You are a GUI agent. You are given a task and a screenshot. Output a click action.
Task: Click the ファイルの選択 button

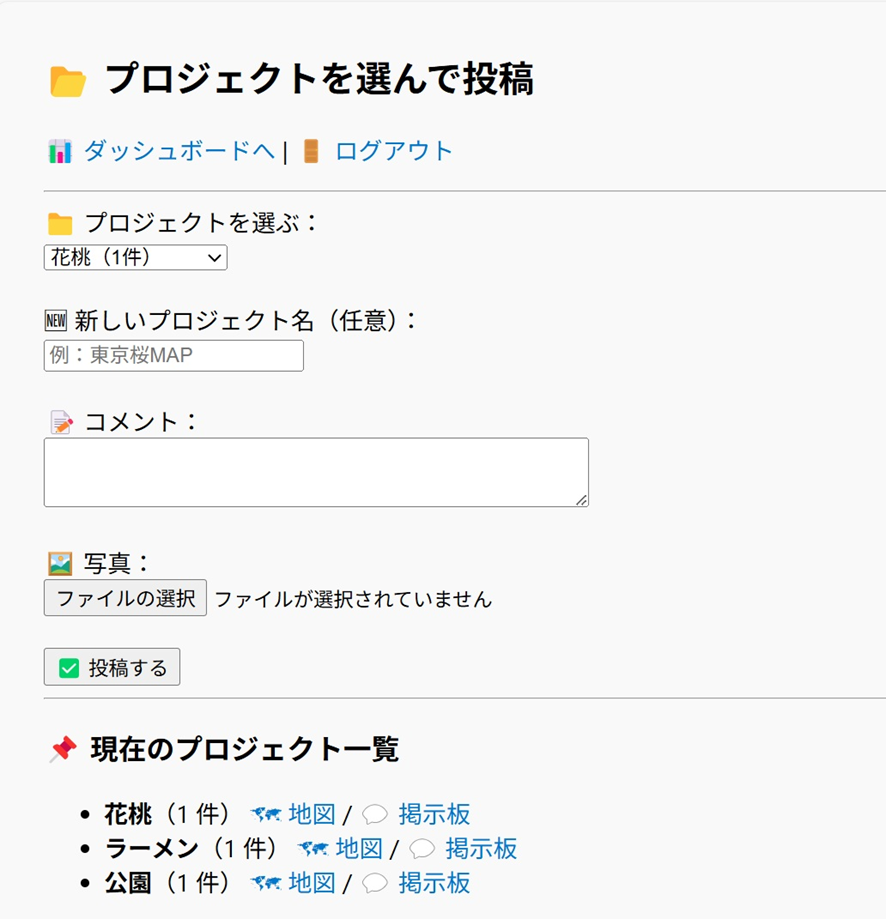(125, 598)
